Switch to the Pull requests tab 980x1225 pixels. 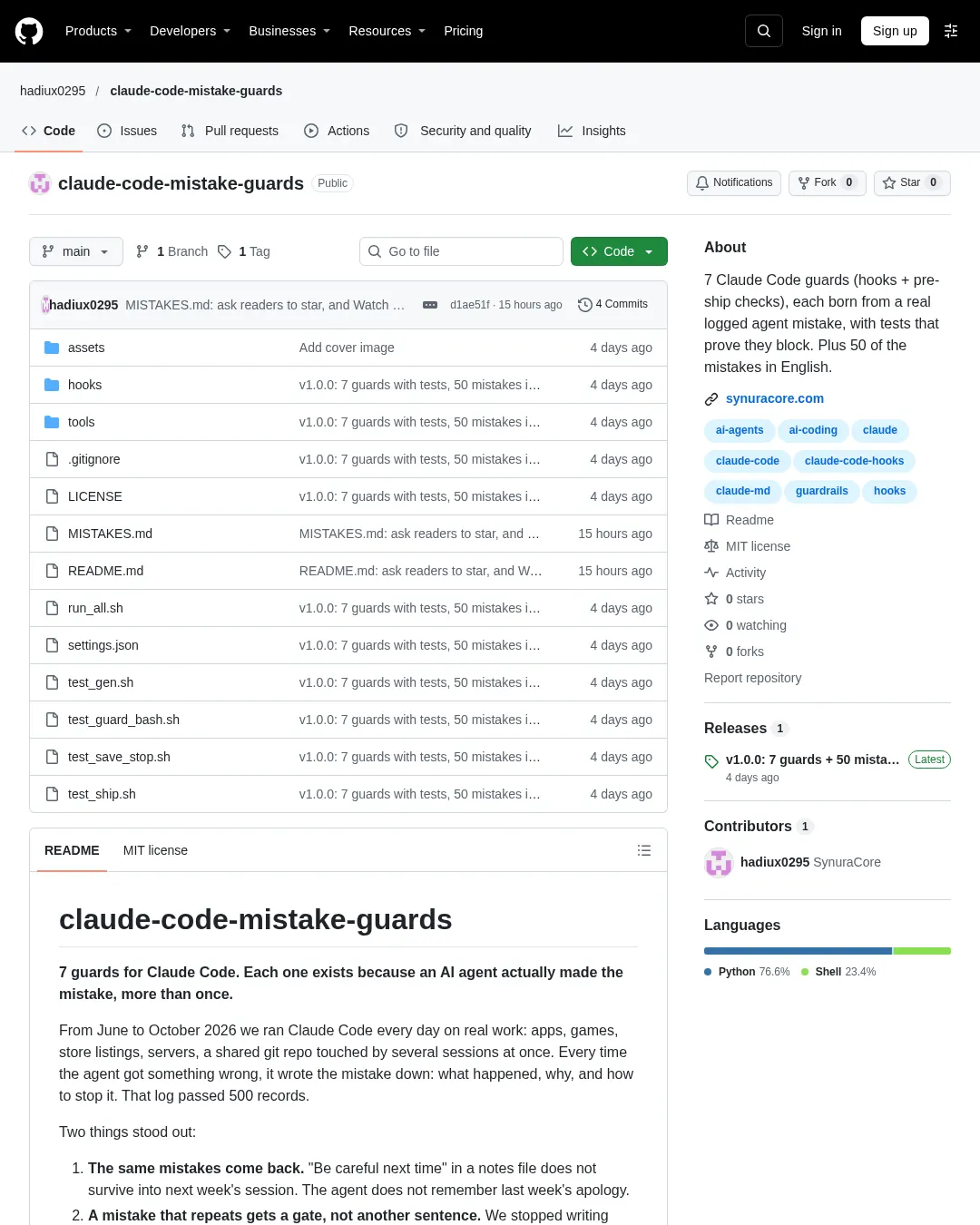point(230,131)
